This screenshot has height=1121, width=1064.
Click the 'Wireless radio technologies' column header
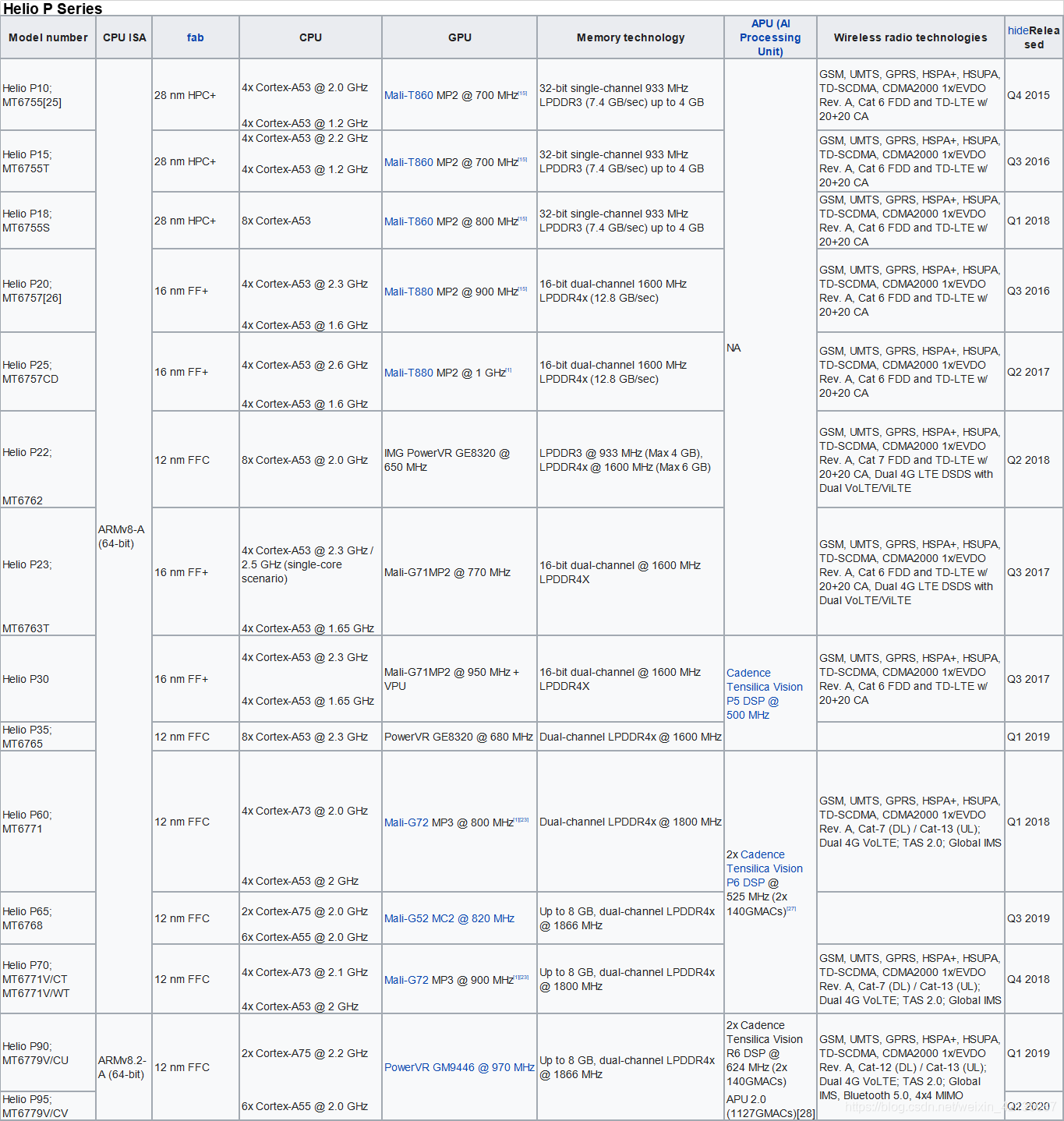[910, 37]
